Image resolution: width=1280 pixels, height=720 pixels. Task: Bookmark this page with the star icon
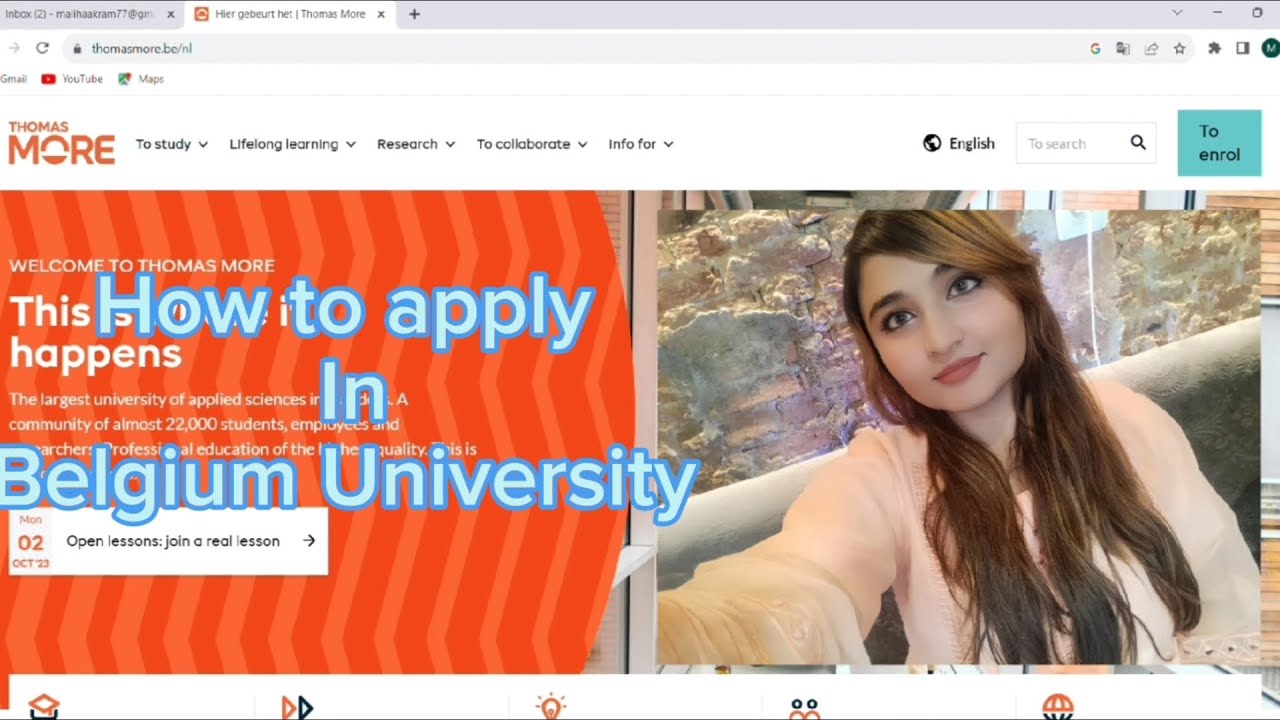click(x=1179, y=48)
